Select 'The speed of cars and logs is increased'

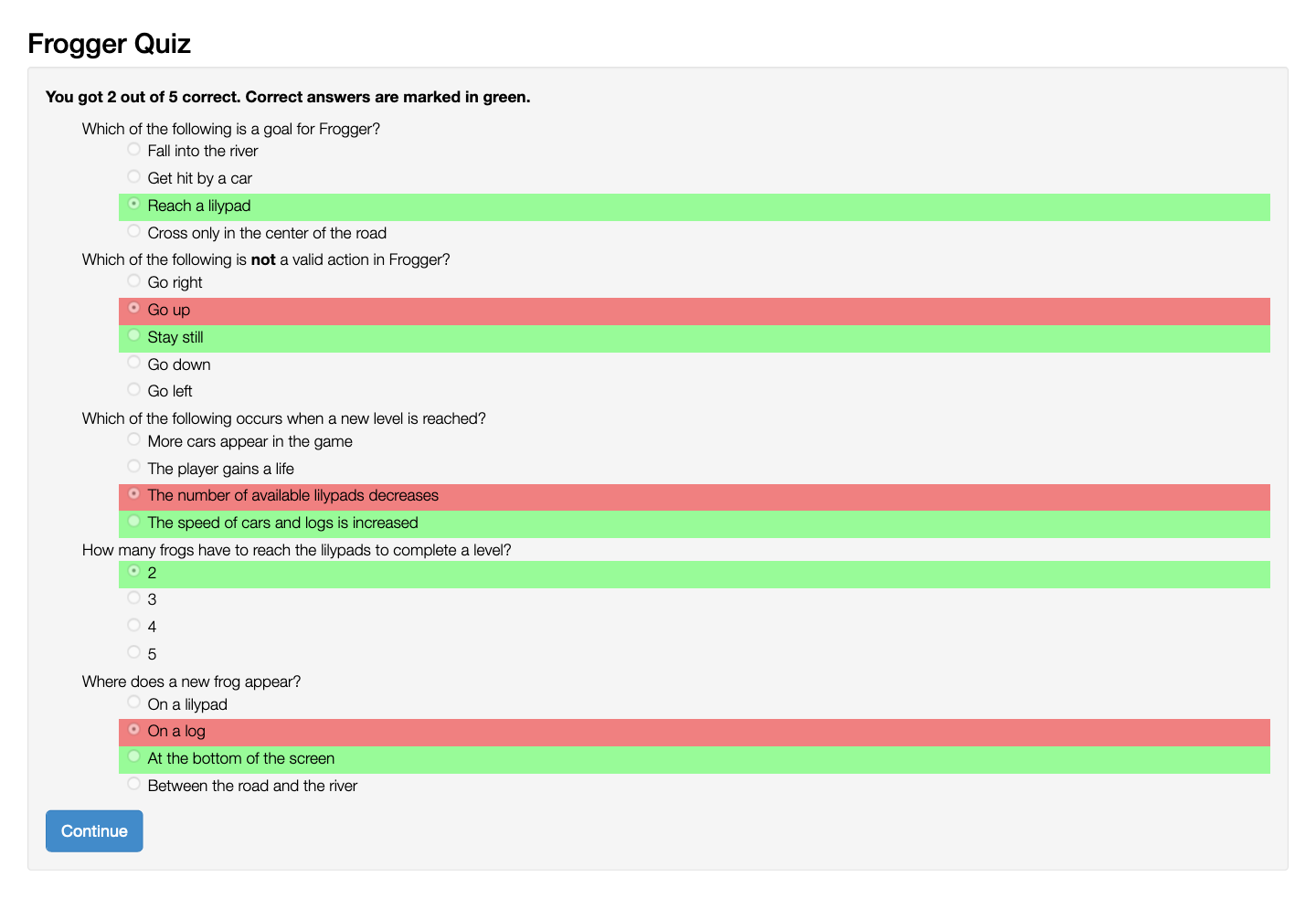(x=134, y=521)
